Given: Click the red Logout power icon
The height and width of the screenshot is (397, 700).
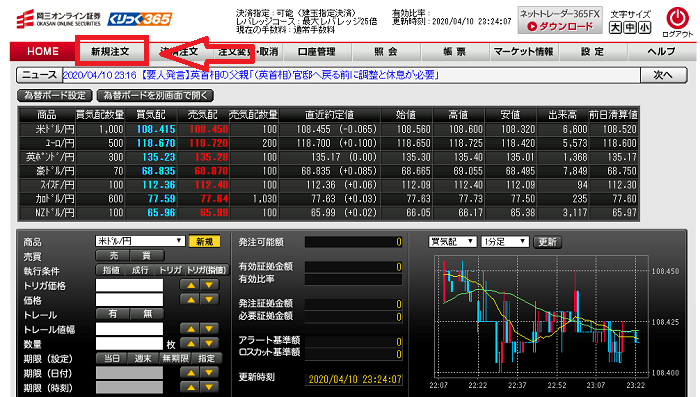Looking at the screenshot, I should 677,19.
